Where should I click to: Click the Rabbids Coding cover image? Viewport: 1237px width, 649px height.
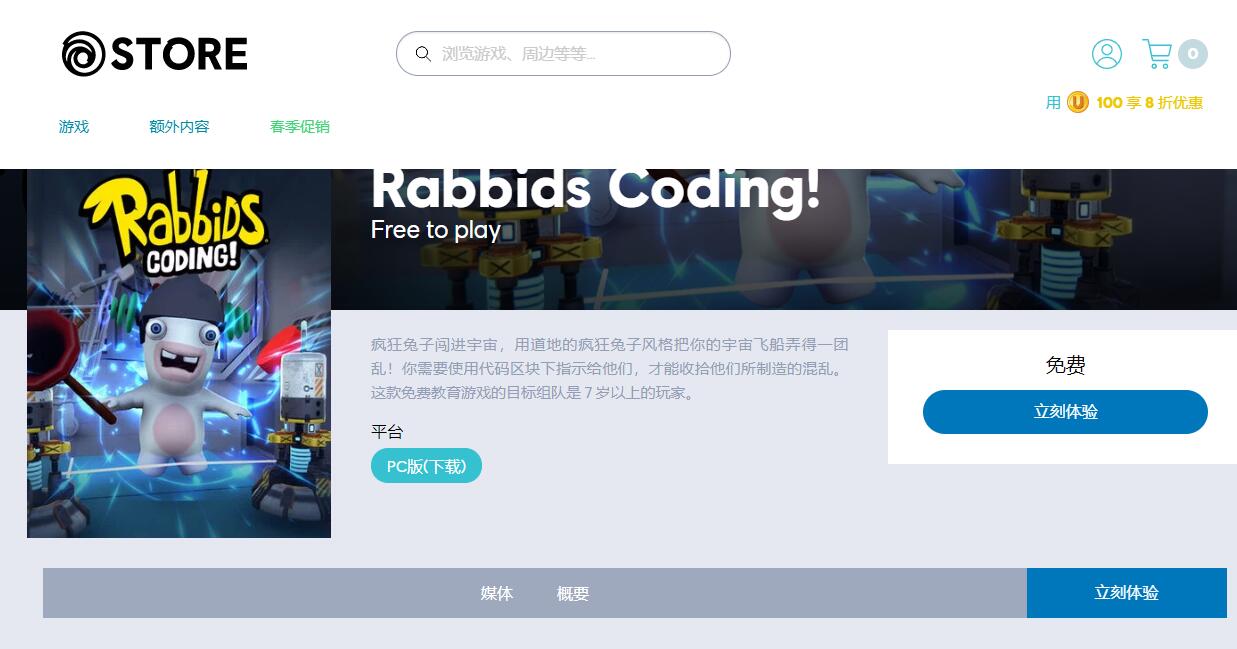click(x=179, y=353)
